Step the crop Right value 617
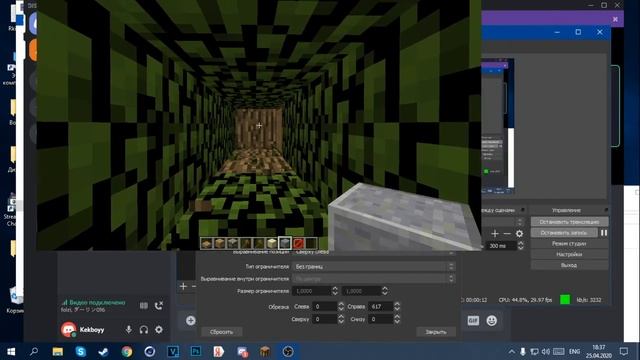 [397, 307]
